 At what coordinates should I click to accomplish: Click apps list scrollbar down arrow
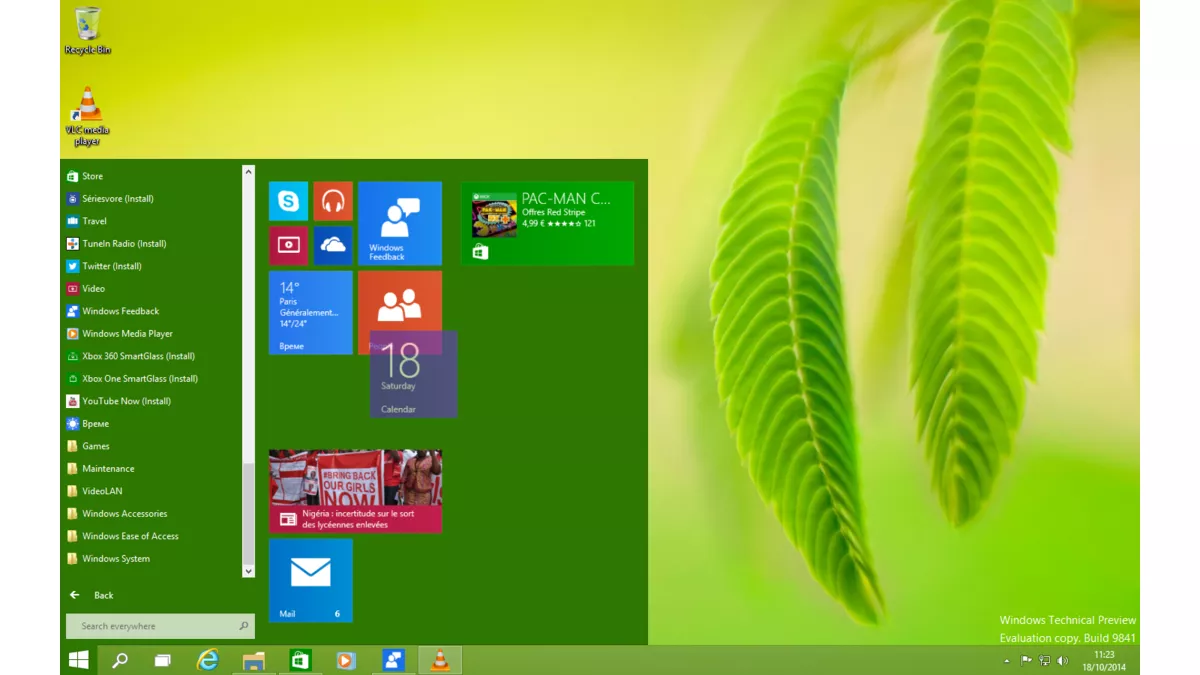pyautogui.click(x=249, y=571)
